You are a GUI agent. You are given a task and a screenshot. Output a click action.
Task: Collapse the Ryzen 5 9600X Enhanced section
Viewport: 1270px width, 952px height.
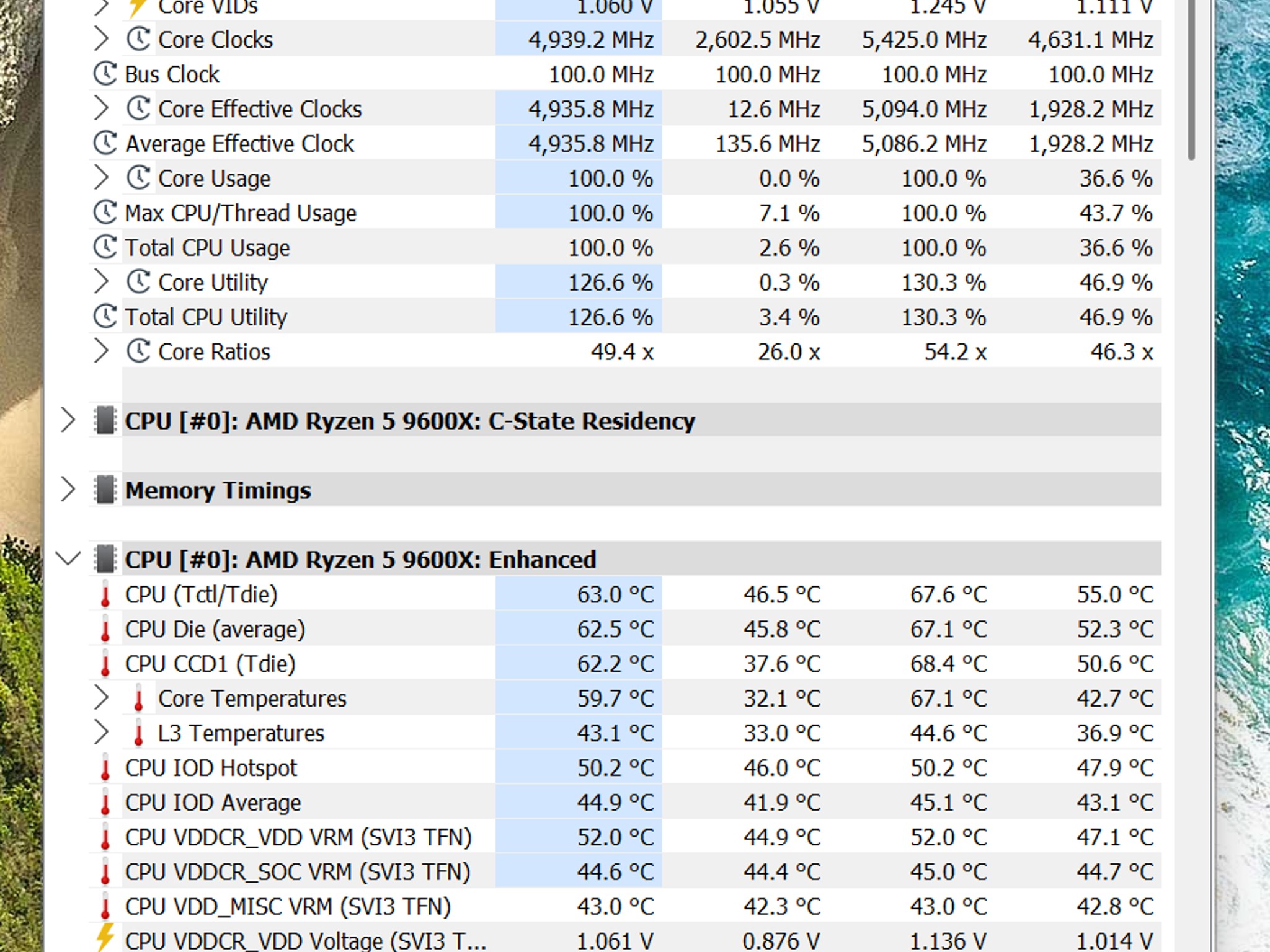(68, 559)
